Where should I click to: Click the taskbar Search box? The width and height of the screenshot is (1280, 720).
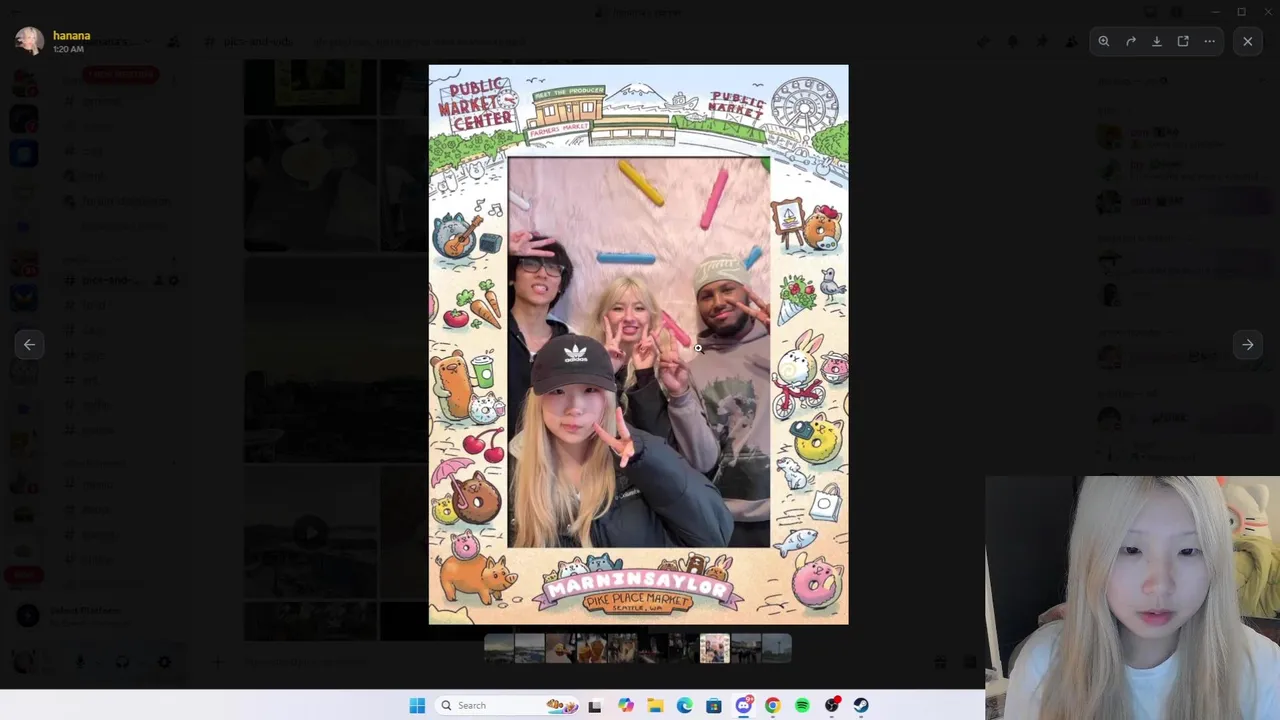click(x=506, y=705)
